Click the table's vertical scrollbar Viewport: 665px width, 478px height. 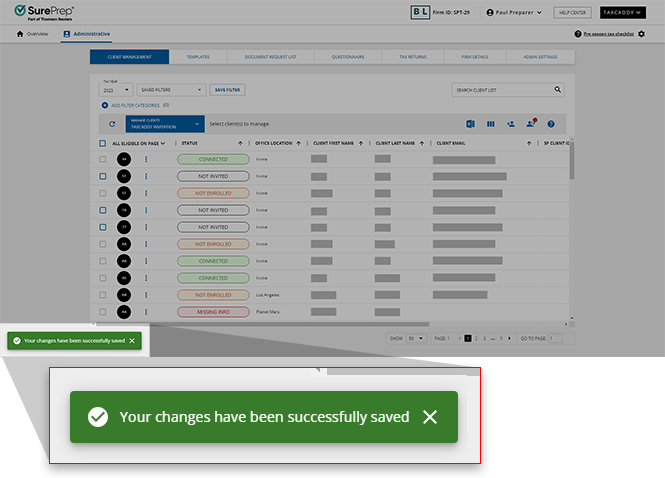572,160
